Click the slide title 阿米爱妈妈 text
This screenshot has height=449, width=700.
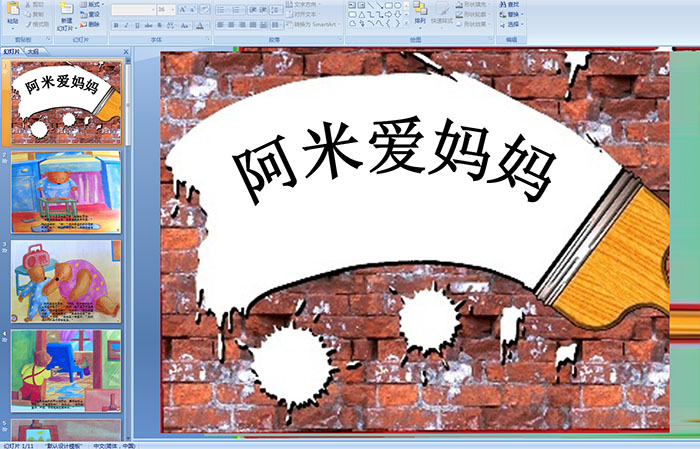(395, 162)
